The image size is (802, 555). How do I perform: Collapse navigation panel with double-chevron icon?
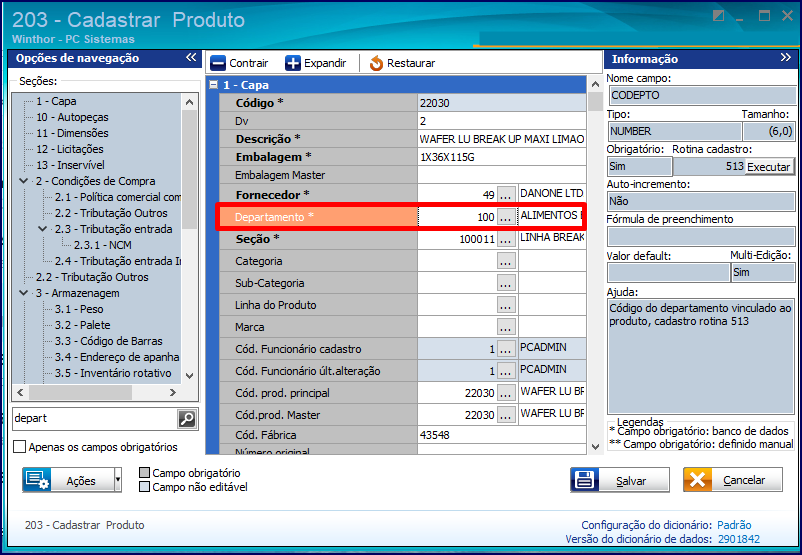[191, 57]
